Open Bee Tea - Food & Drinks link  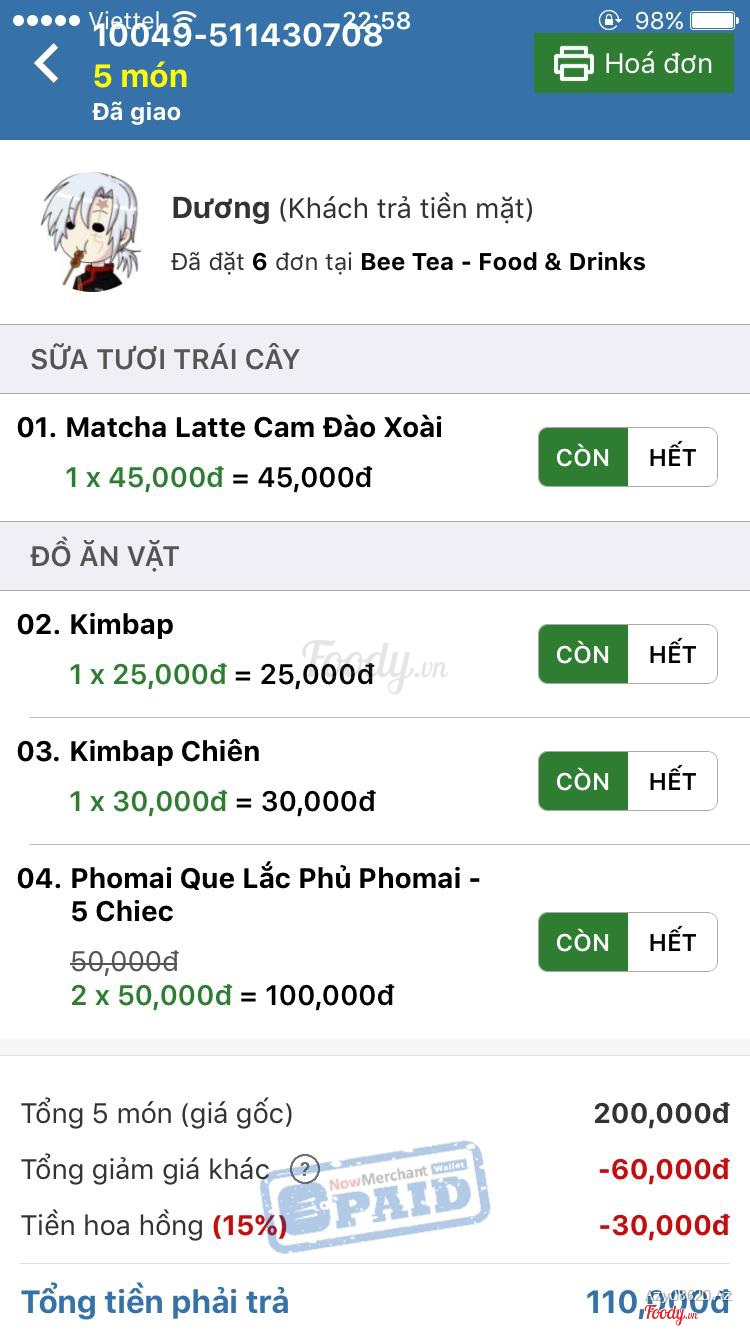tap(503, 262)
